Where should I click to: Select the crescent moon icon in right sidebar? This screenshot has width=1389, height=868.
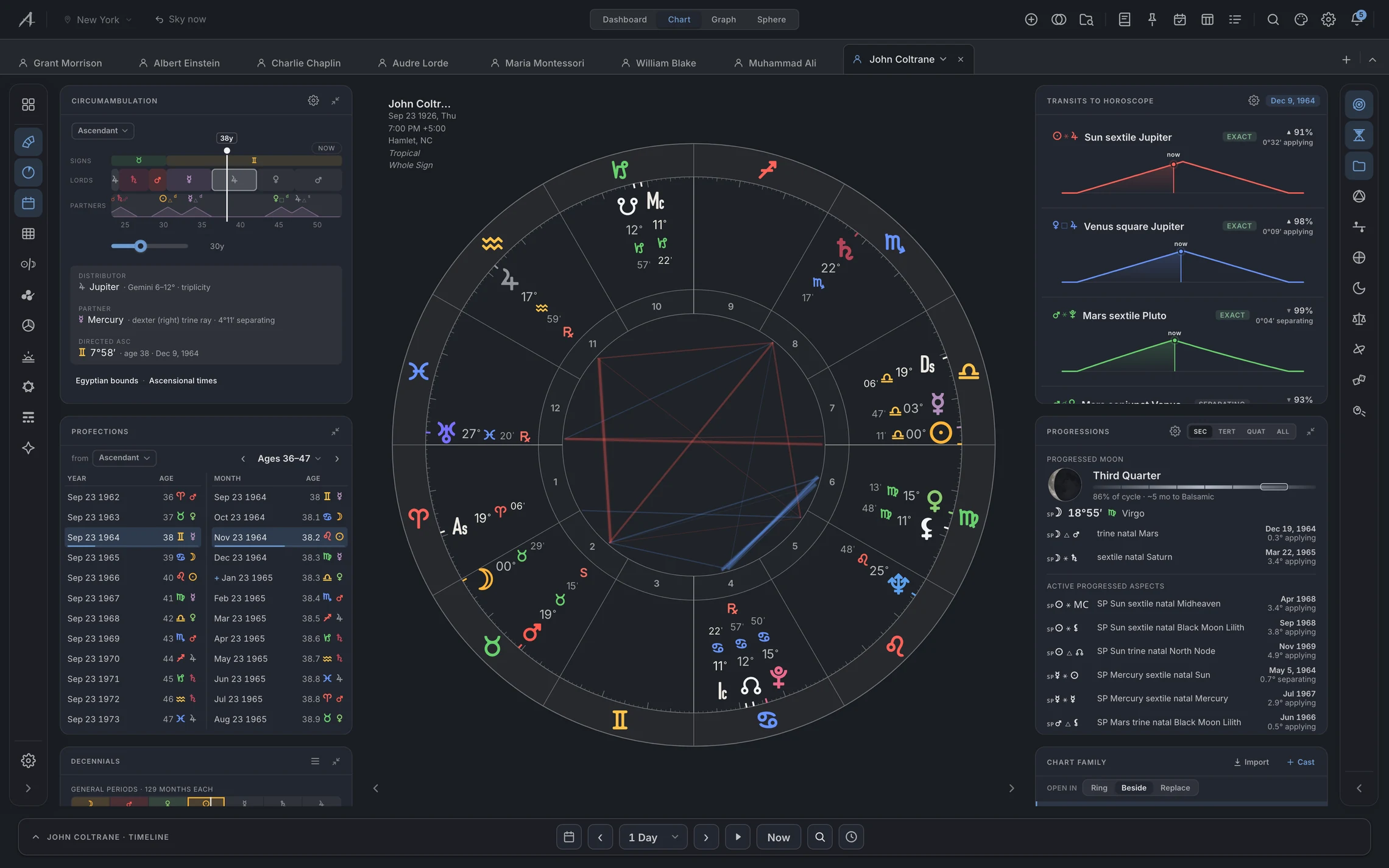tap(1359, 288)
